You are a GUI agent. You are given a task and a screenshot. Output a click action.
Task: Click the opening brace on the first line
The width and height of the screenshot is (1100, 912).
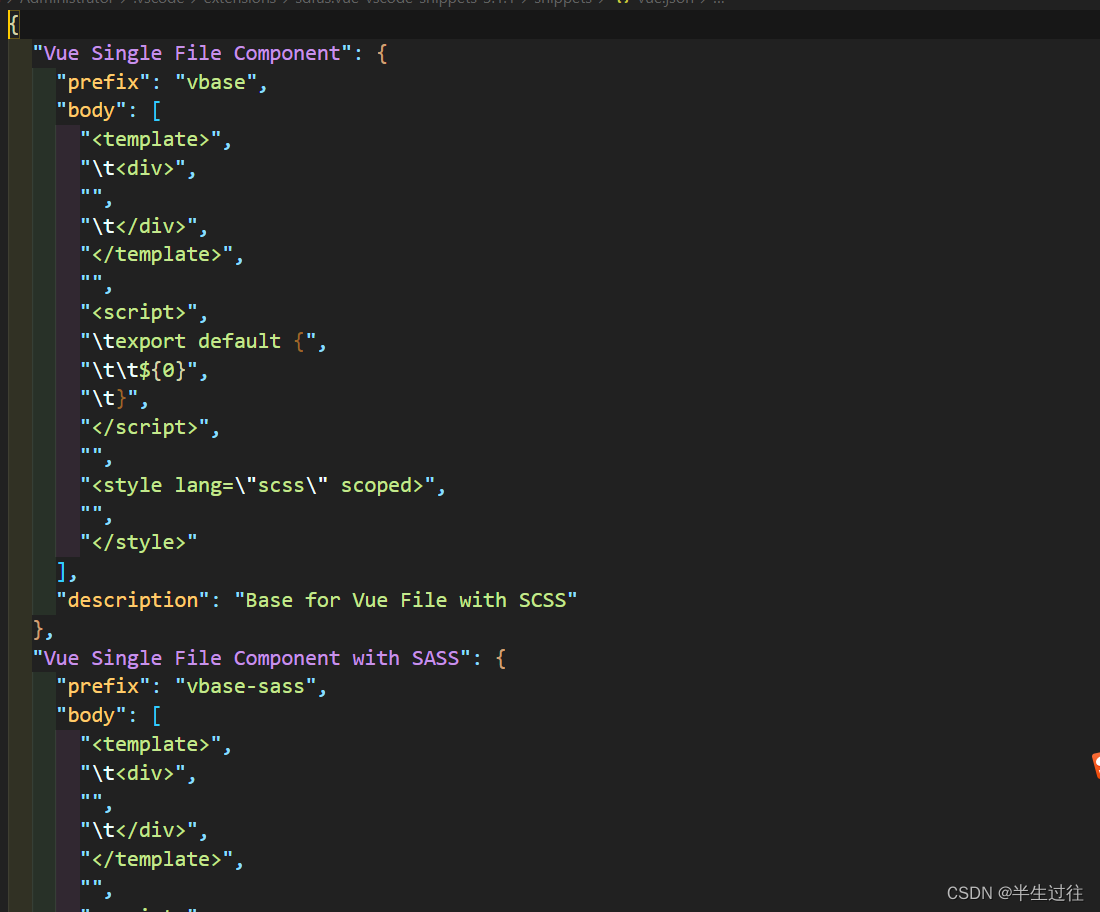pyautogui.click(x=13, y=26)
